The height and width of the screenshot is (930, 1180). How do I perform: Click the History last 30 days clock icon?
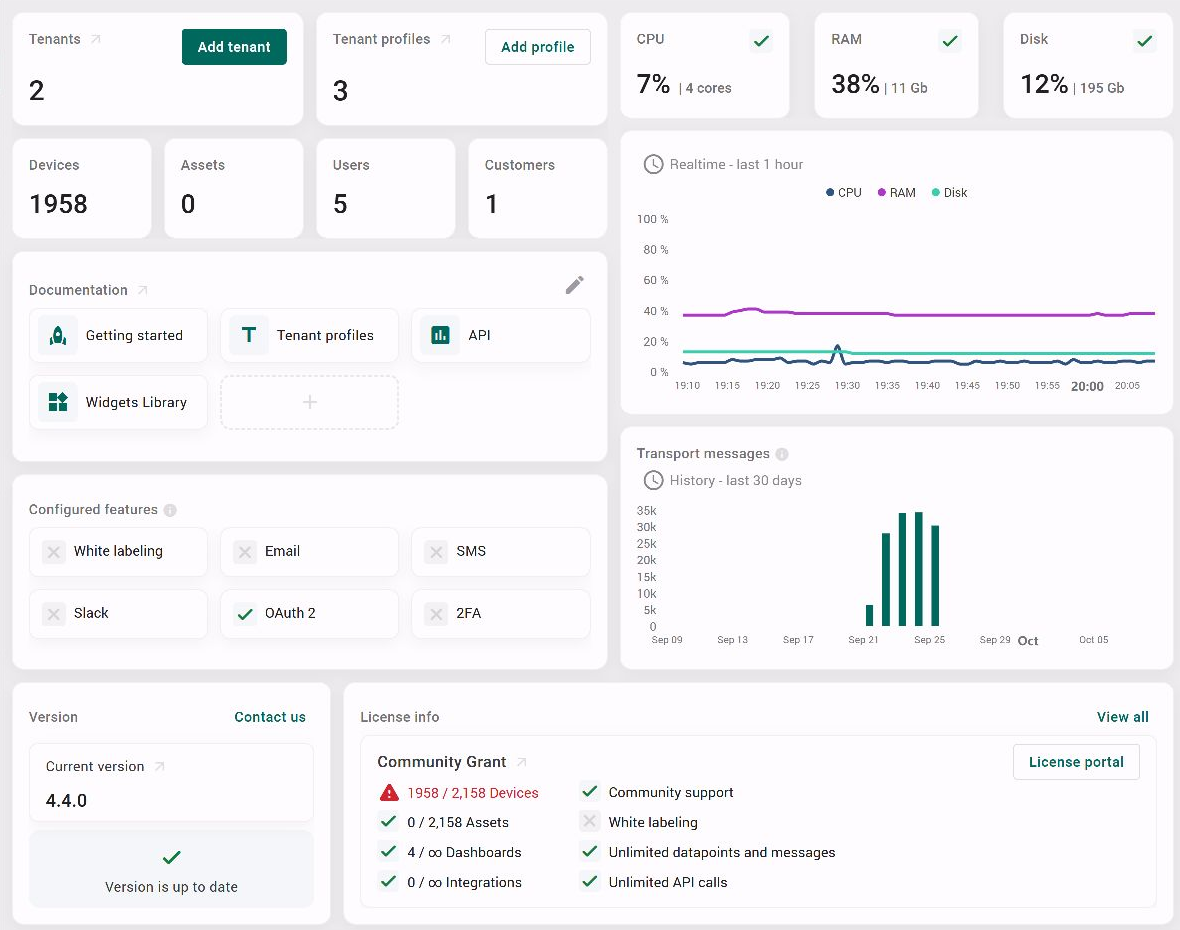click(x=653, y=480)
